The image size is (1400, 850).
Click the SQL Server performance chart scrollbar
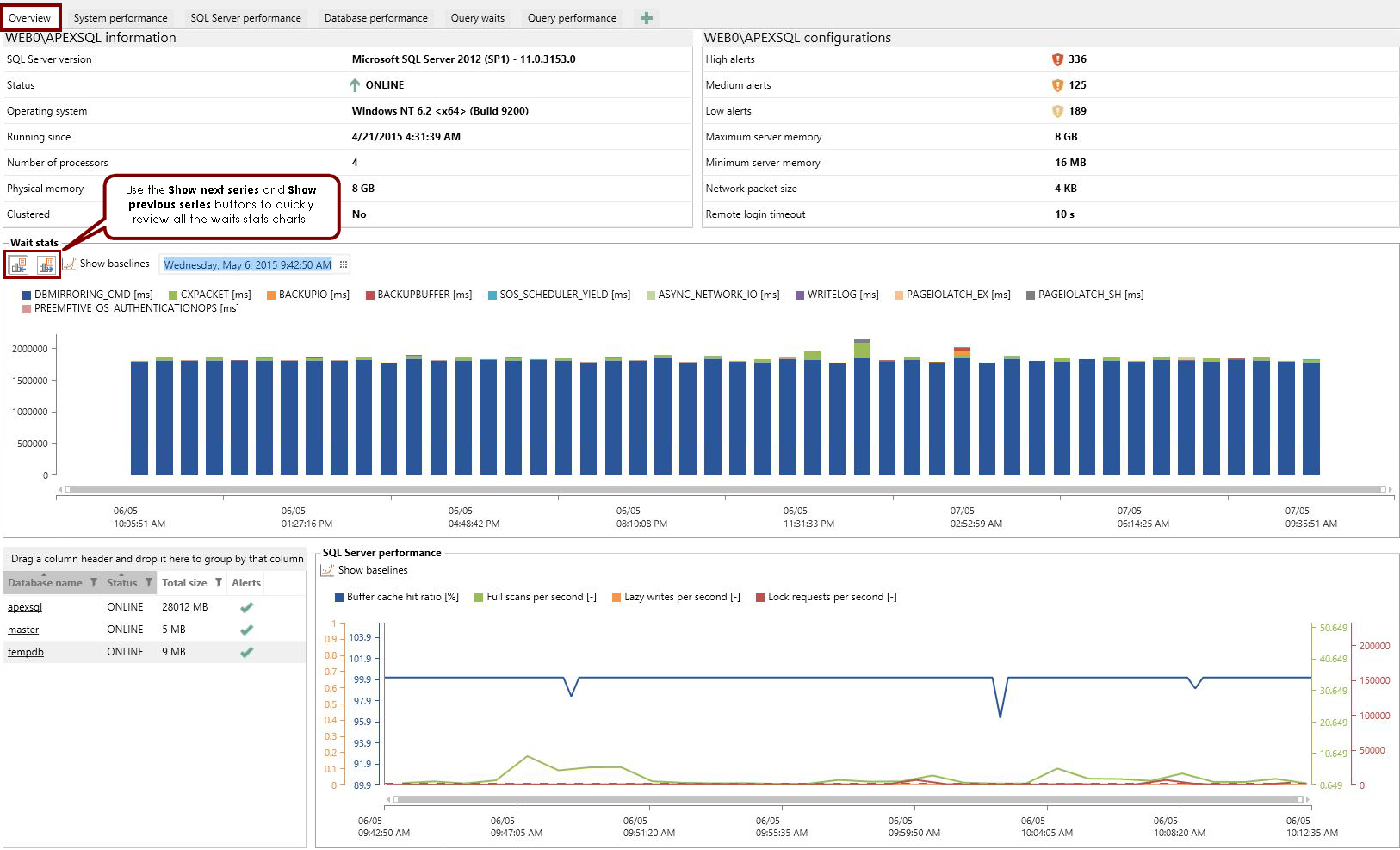pos(848,799)
